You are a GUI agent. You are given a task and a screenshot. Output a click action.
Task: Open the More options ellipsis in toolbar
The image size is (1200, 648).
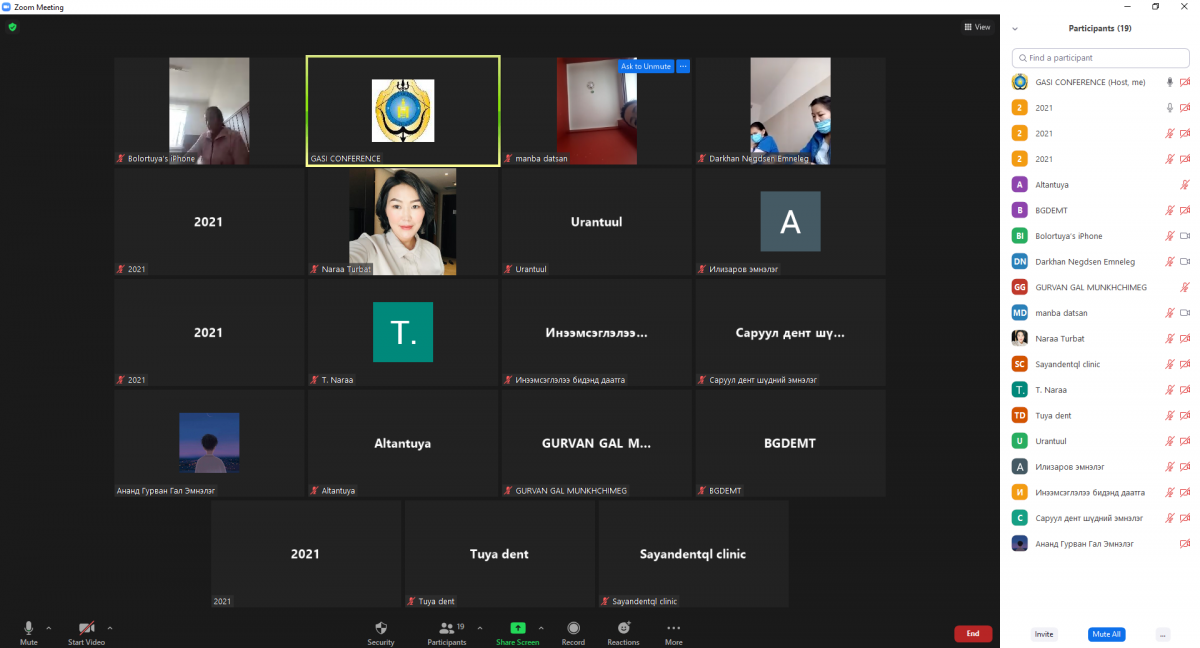point(673,628)
